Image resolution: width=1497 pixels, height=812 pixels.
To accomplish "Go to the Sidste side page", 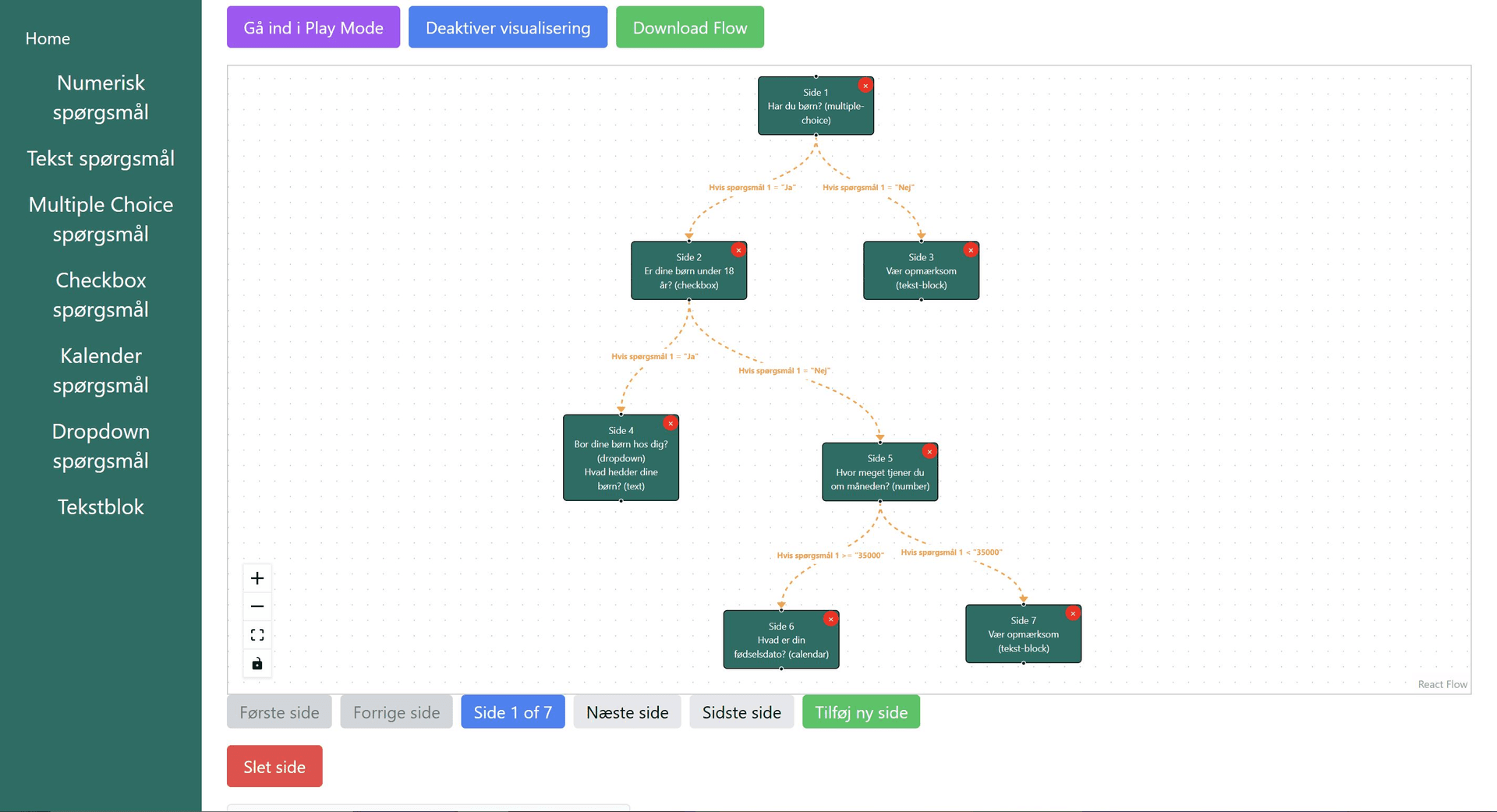I will (x=741, y=711).
